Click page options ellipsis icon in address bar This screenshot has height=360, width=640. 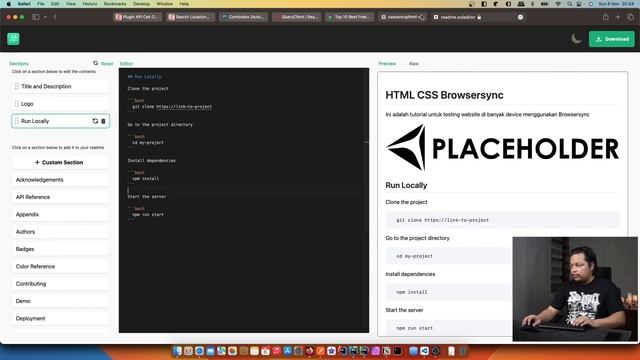(520, 17)
